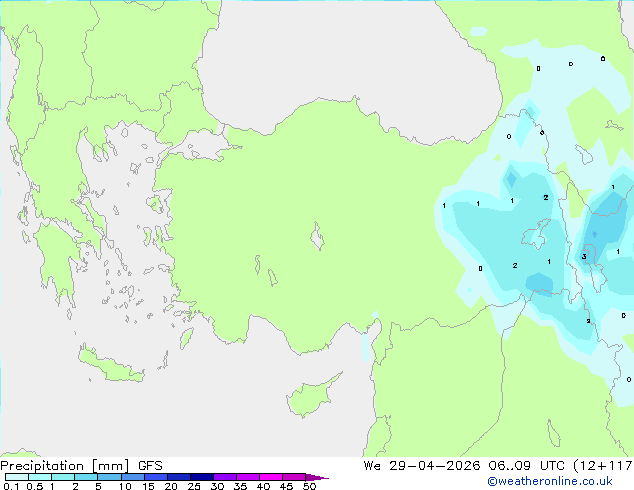Click the legend value "50"
This screenshot has width=634, height=490.
pyautogui.click(x=309, y=486)
